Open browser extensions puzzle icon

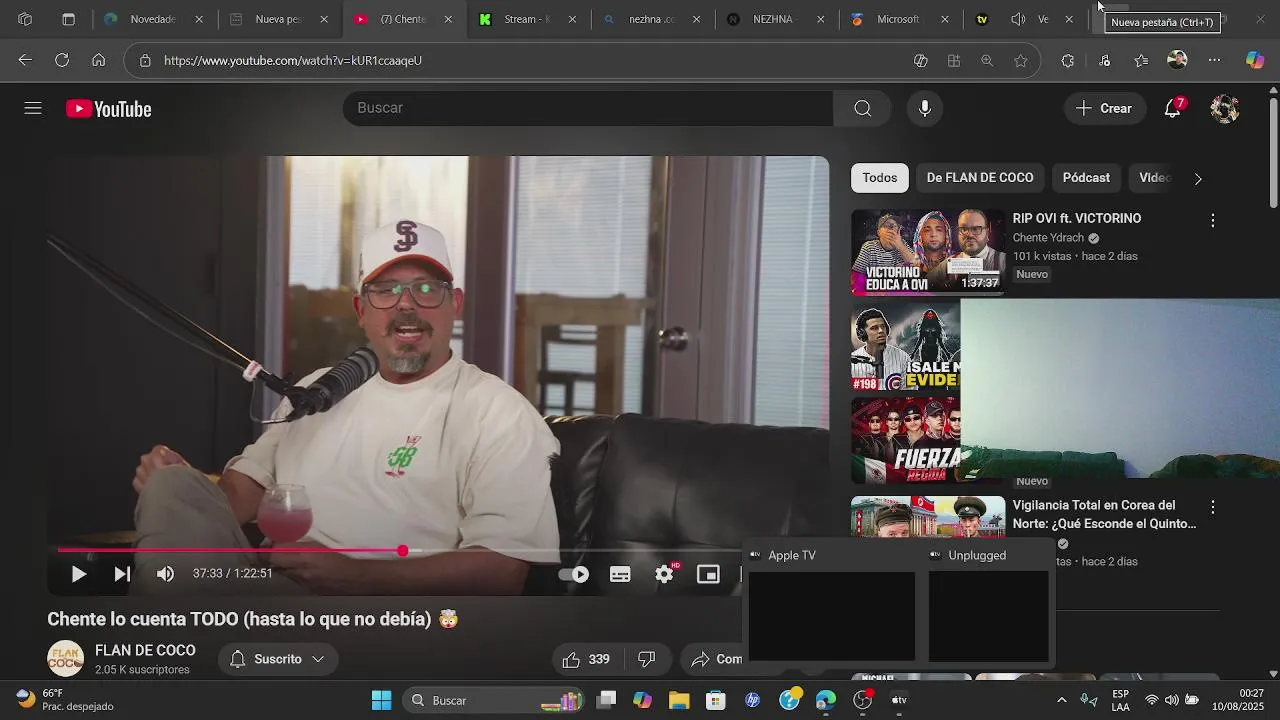(1068, 61)
